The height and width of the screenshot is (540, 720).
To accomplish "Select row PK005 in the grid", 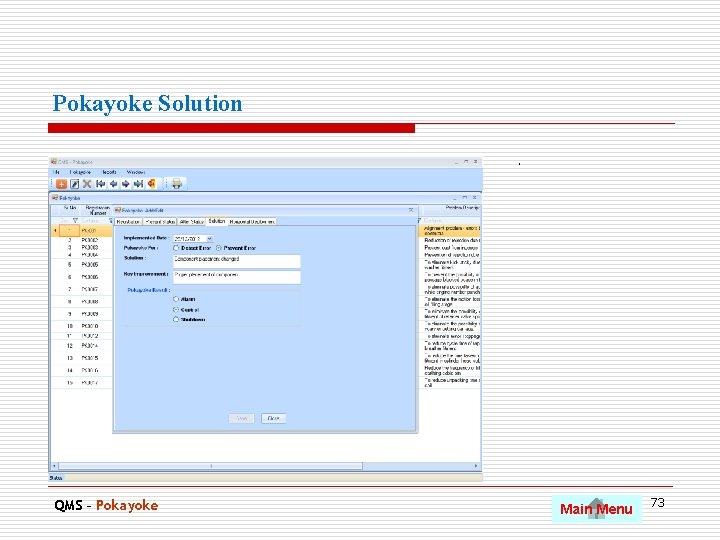I will [x=81, y=264].
